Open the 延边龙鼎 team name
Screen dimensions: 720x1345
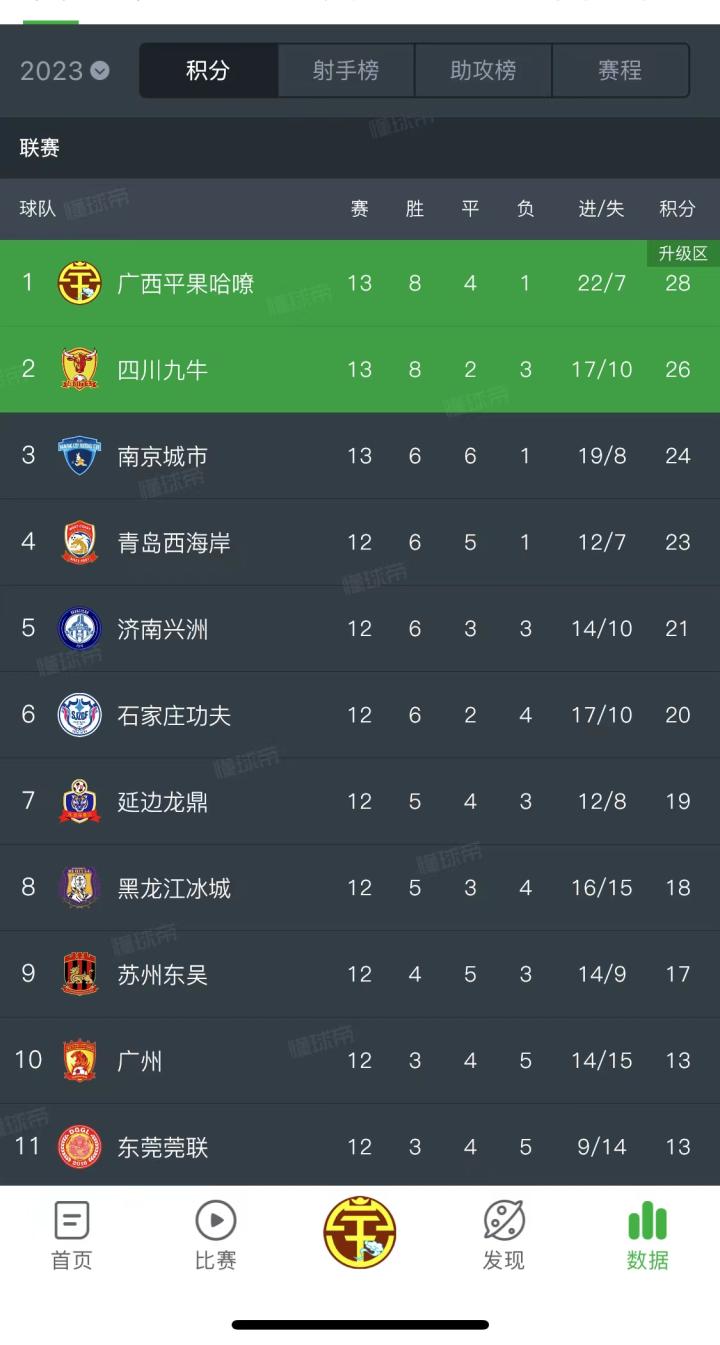point(163,802)
